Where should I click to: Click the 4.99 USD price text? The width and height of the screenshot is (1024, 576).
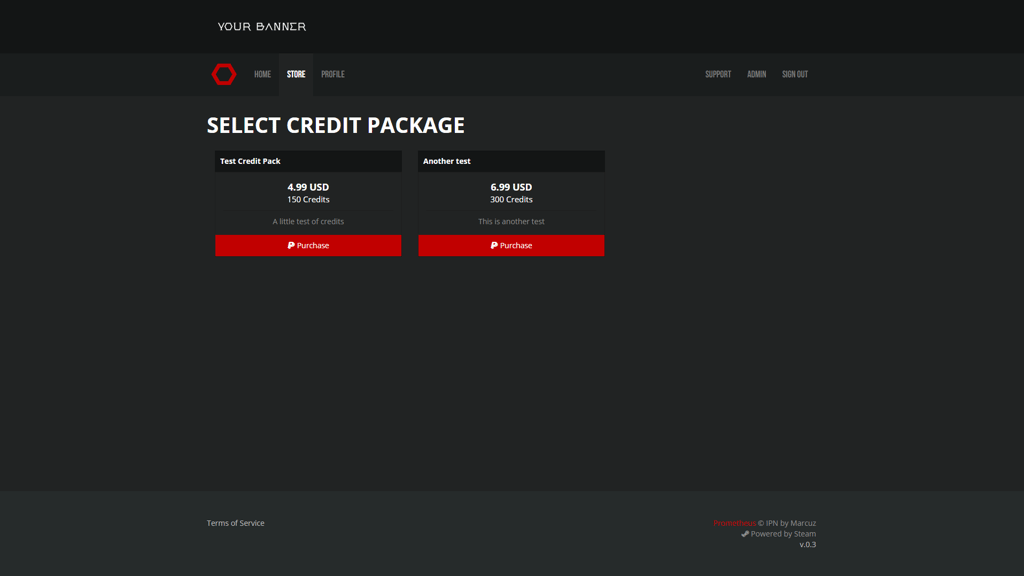308,187
